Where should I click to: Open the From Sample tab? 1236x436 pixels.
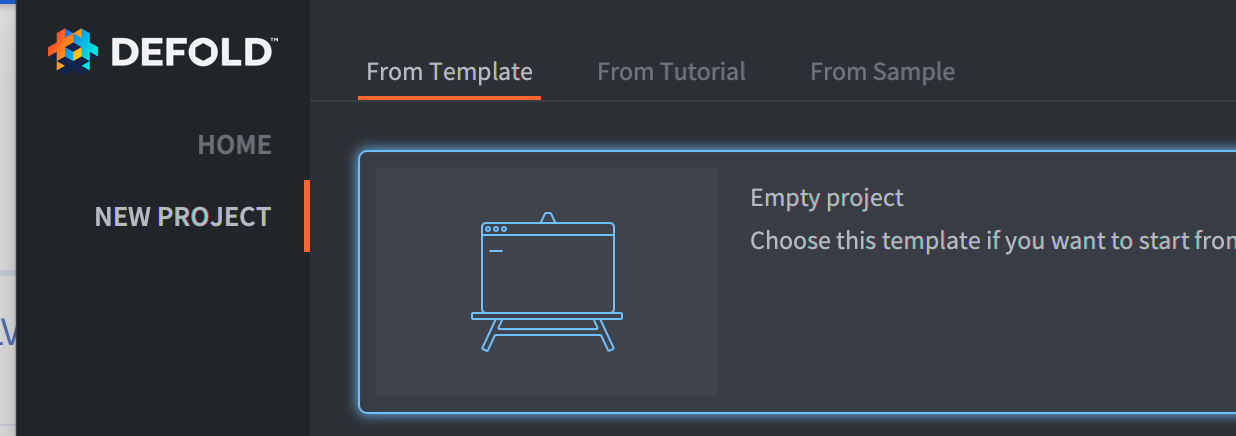click(x=882, y=72)
